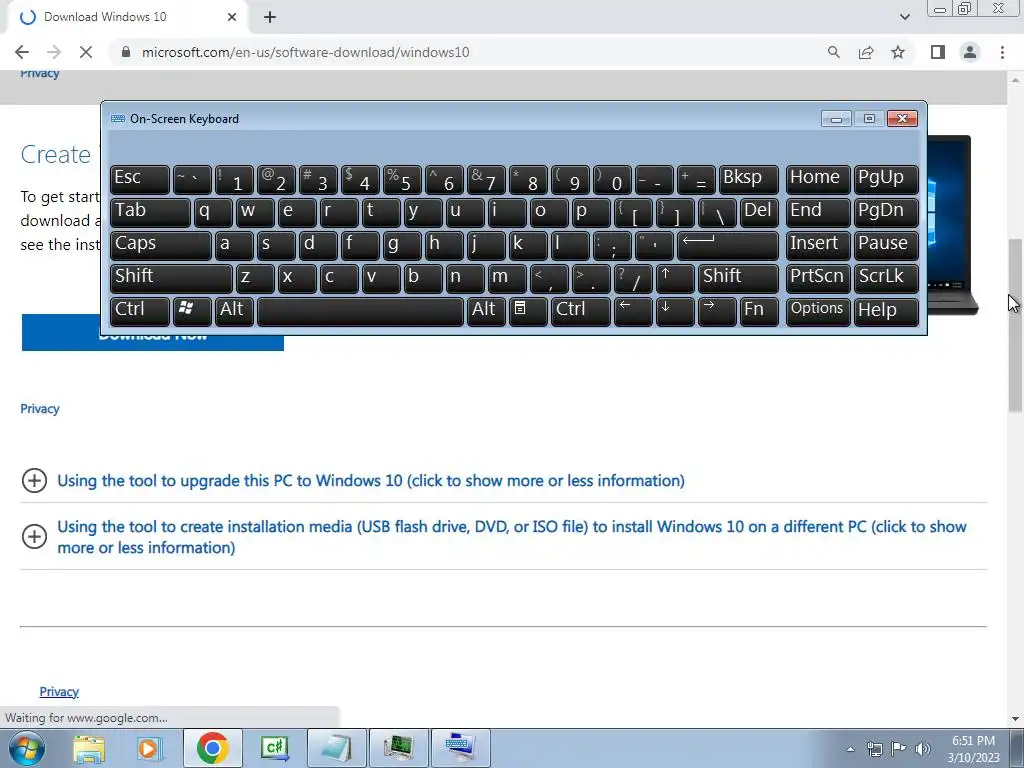Open network tray icon
1024x768 pixels.
[874, 749]
